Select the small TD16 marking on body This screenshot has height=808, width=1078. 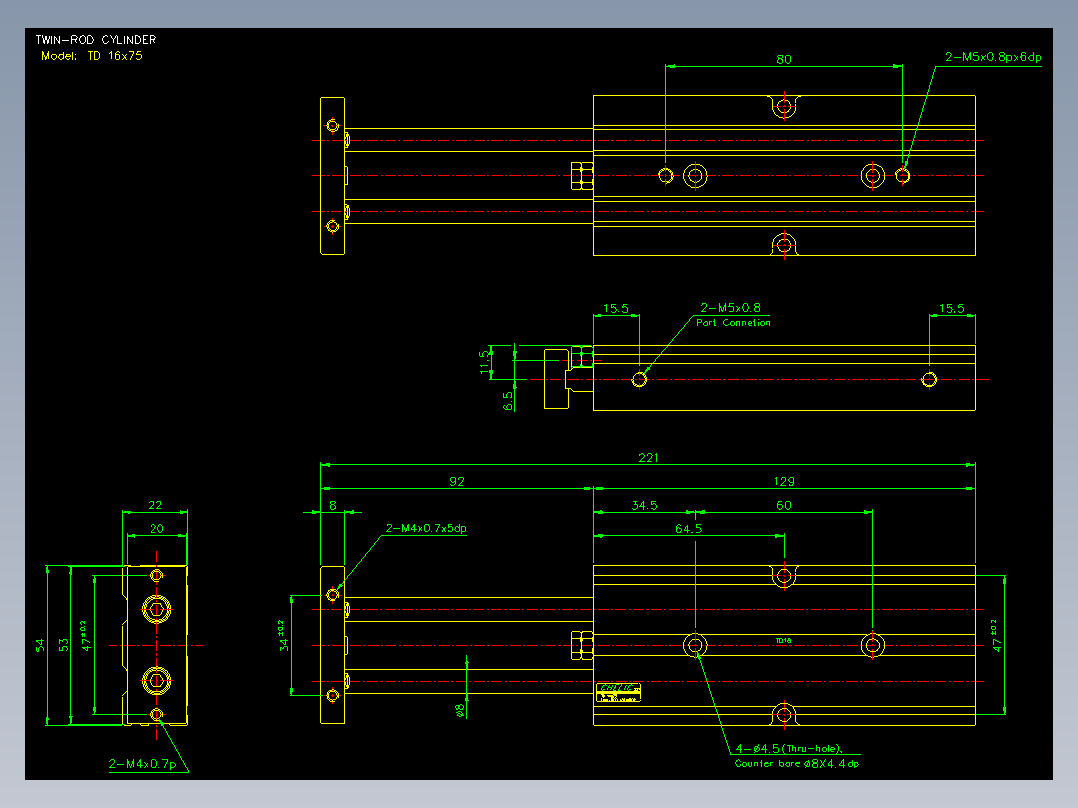click(x=783, y=640)
